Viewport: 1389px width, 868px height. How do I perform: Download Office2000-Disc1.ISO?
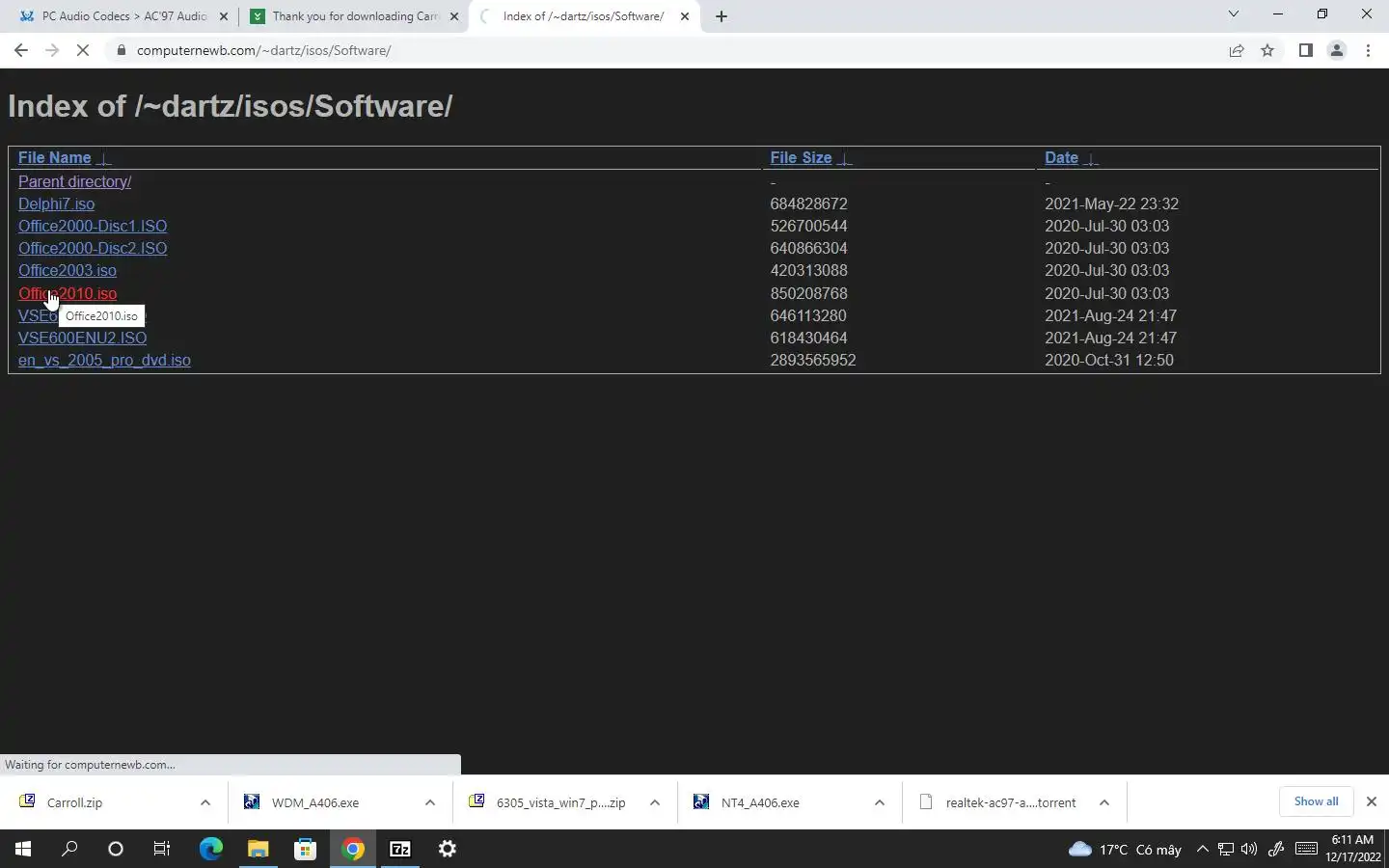(x=93, y=226)
